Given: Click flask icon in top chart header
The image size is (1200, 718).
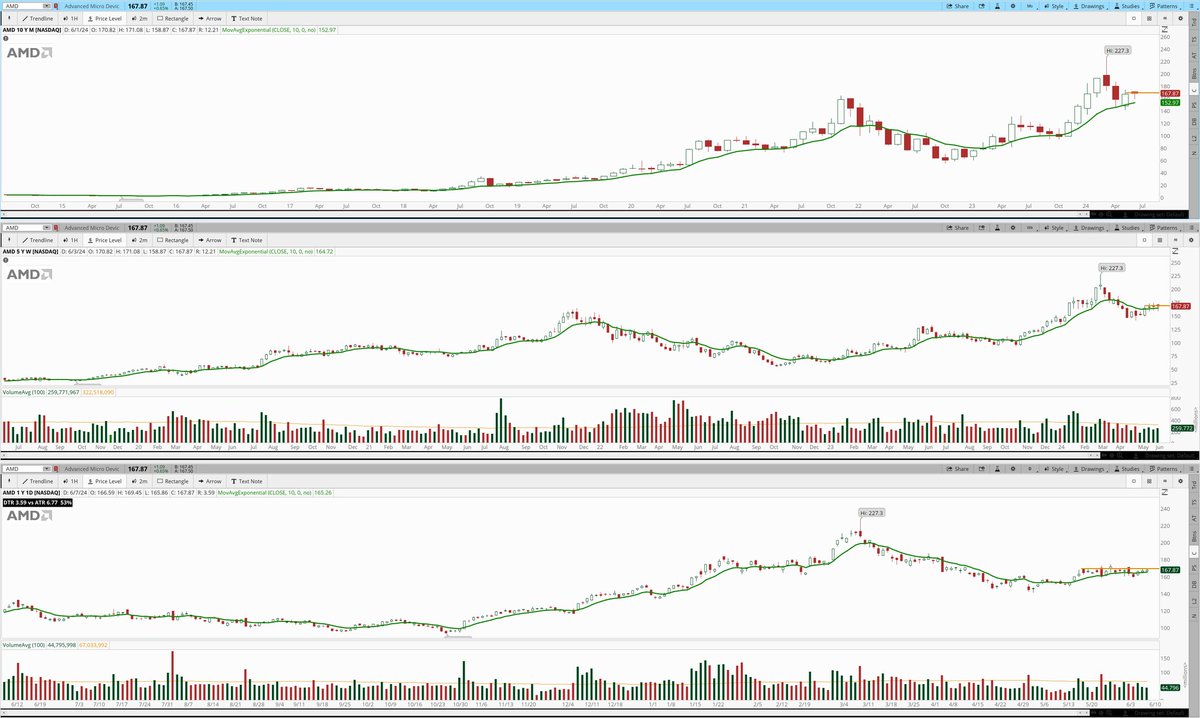Looking at the screenshot, I should click(997, 5).
